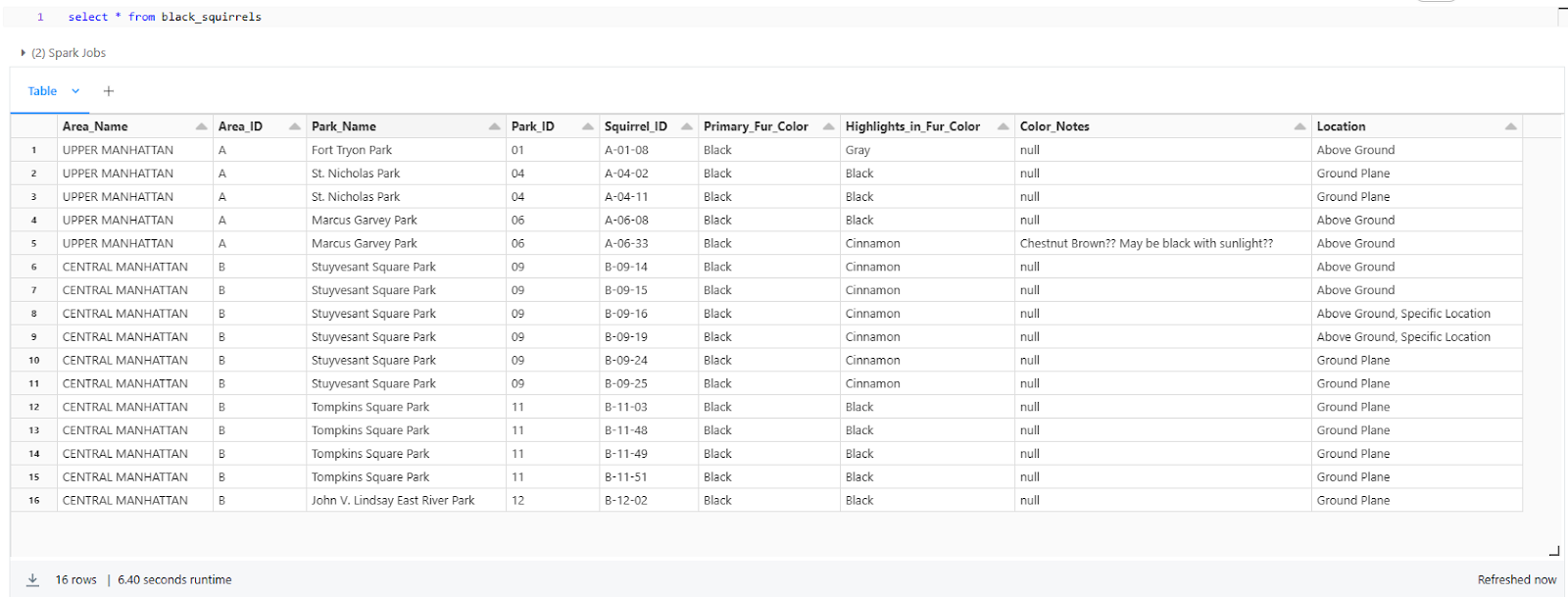Select squirrel ID B-09-25 cell
1568x597 pixels.
point(649,383)
